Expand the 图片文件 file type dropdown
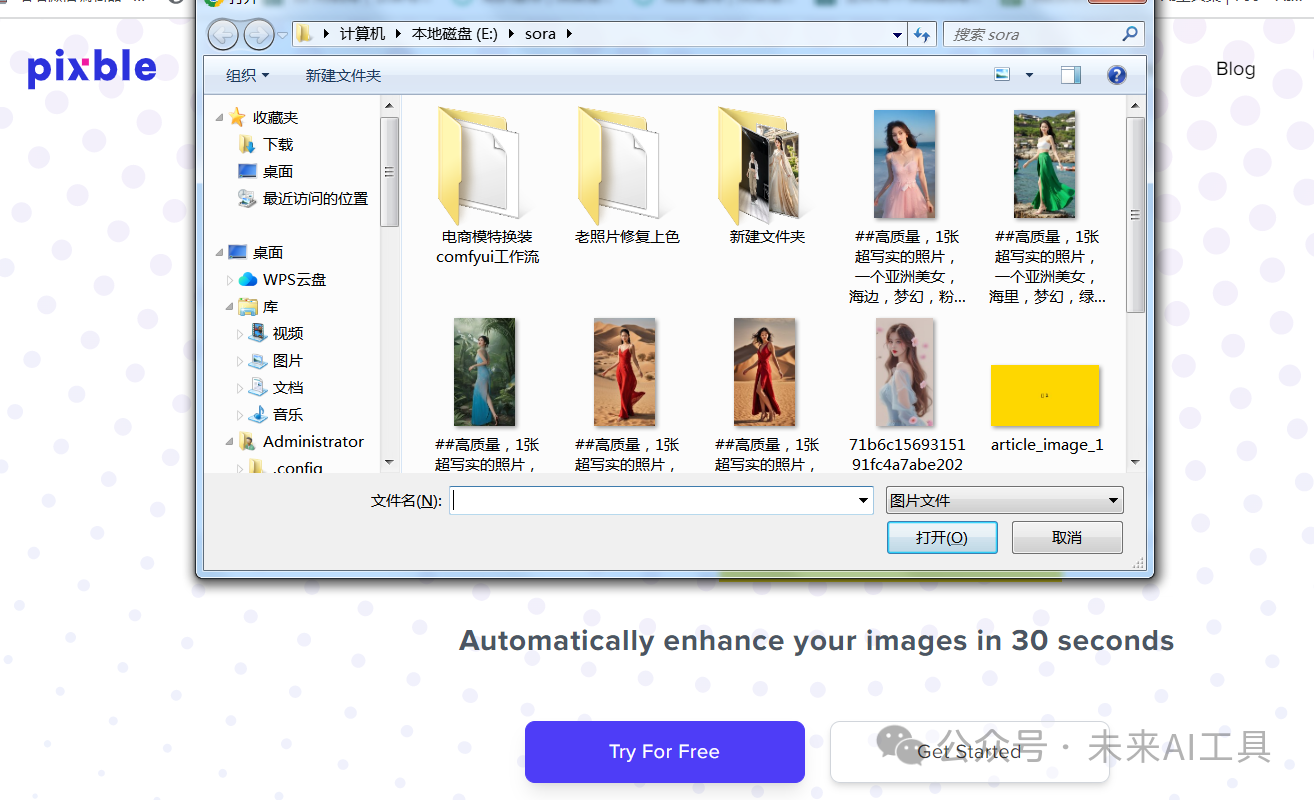The width and height of the screenshot is (1314, 800). tap(1112, 501)
